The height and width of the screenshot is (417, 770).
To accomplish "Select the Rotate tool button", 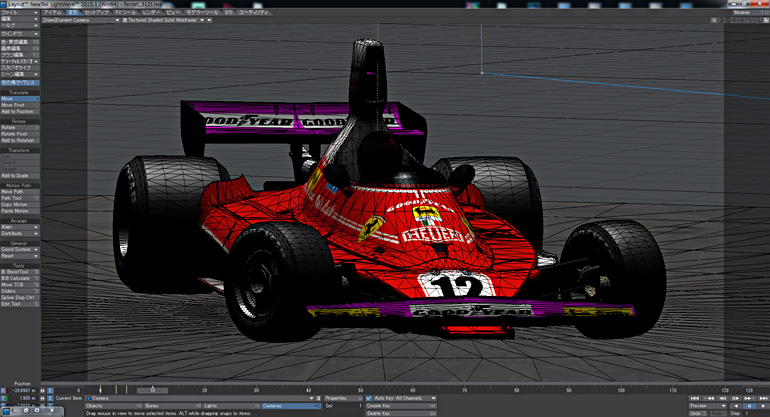I will (x=20, y=128).
